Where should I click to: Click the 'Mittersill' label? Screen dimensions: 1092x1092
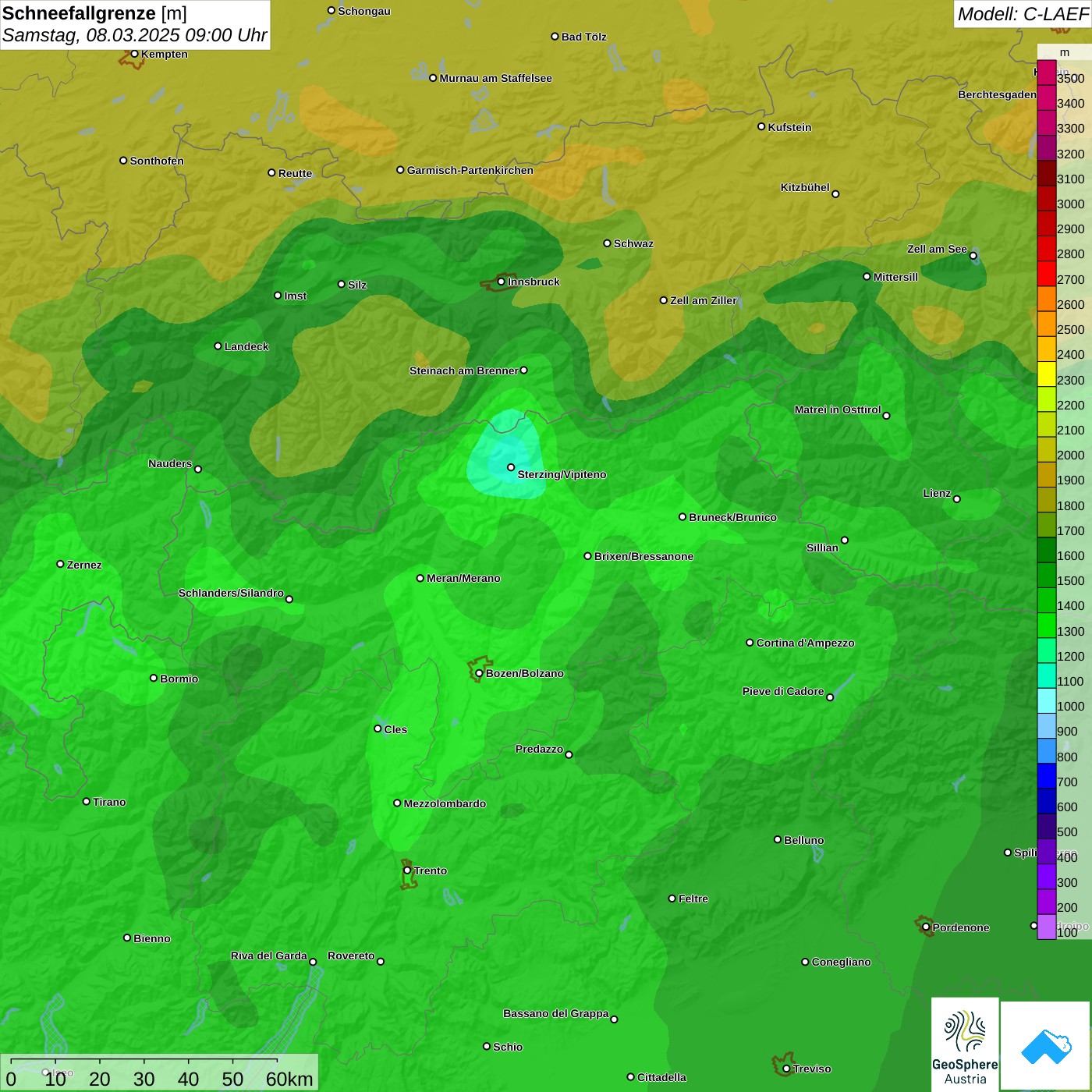pos(895,277)
